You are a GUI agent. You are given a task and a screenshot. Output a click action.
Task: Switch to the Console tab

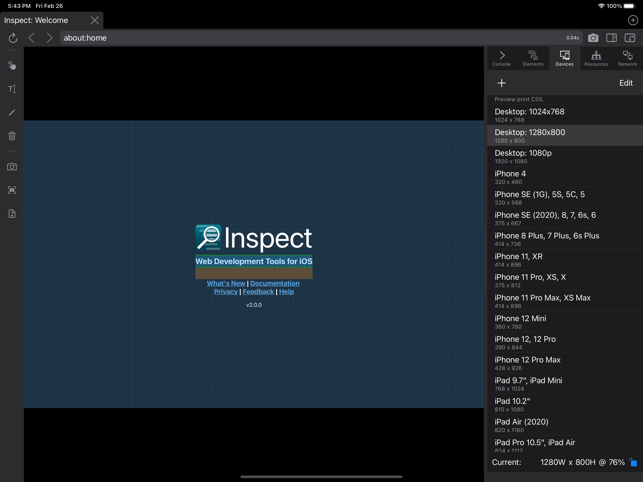502,59
